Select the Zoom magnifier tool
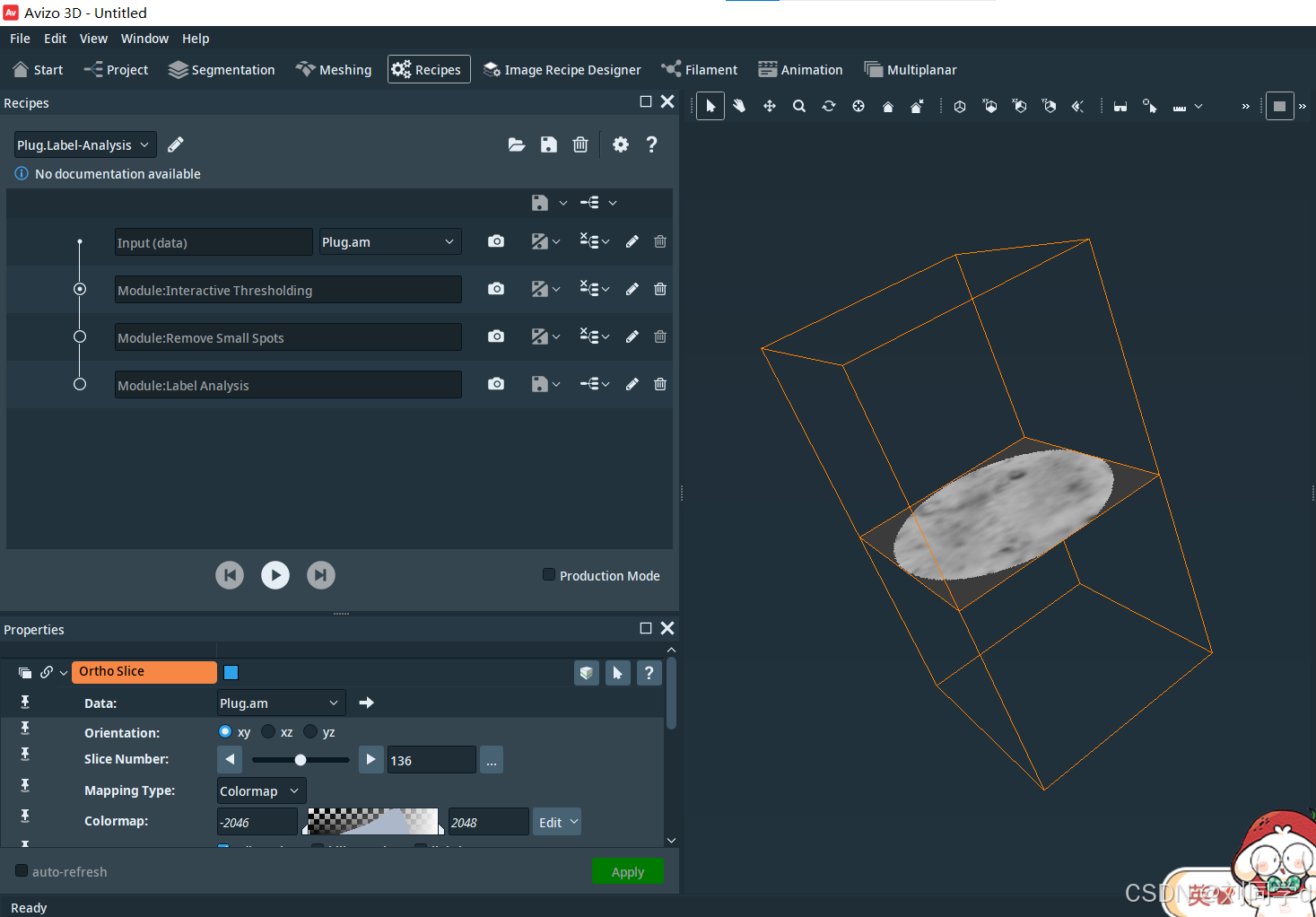The height and width of the screenshot is (917, 1316). click(799, 106)
